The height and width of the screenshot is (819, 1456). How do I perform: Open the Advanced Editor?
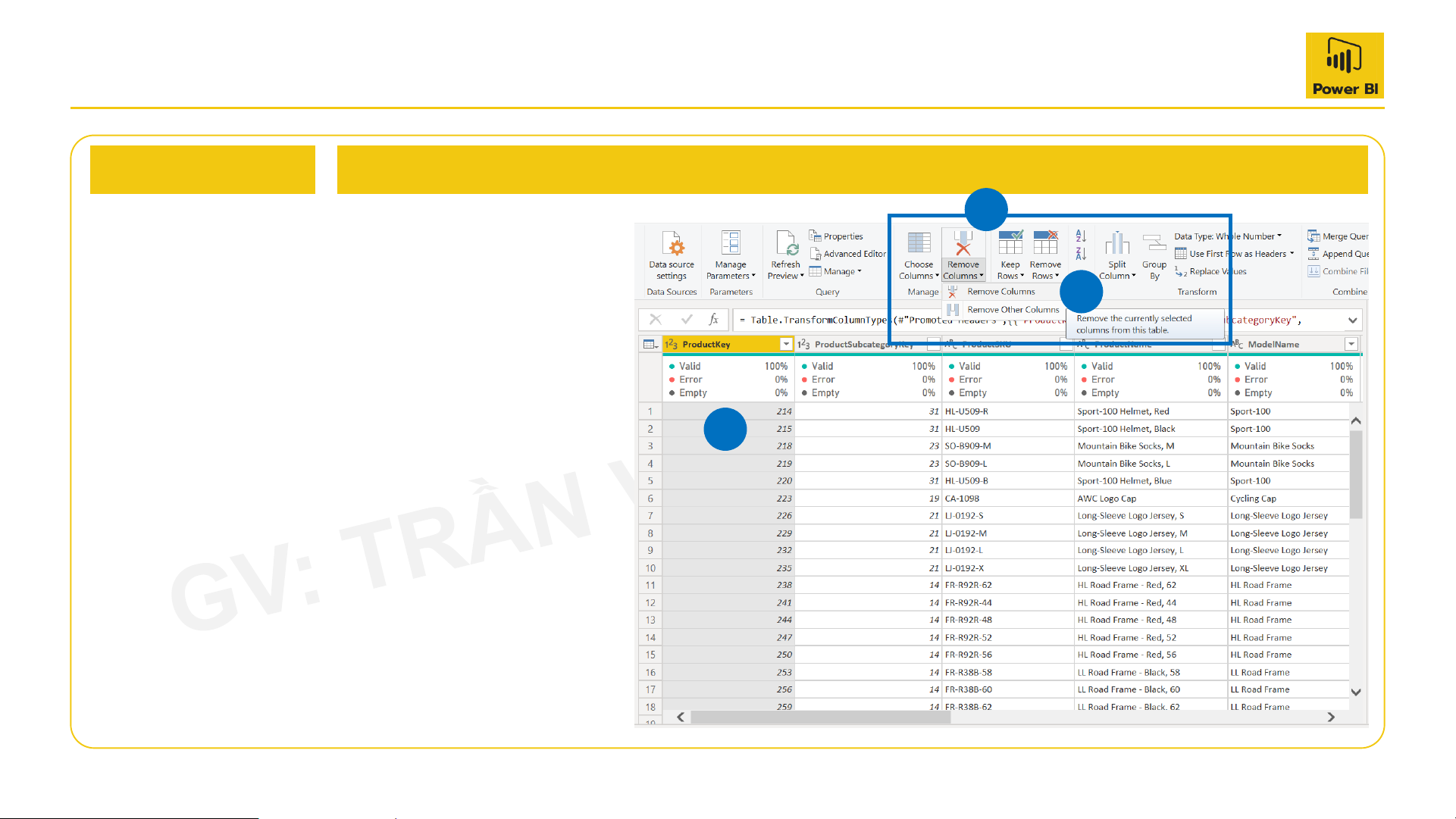tap(849, 254)
